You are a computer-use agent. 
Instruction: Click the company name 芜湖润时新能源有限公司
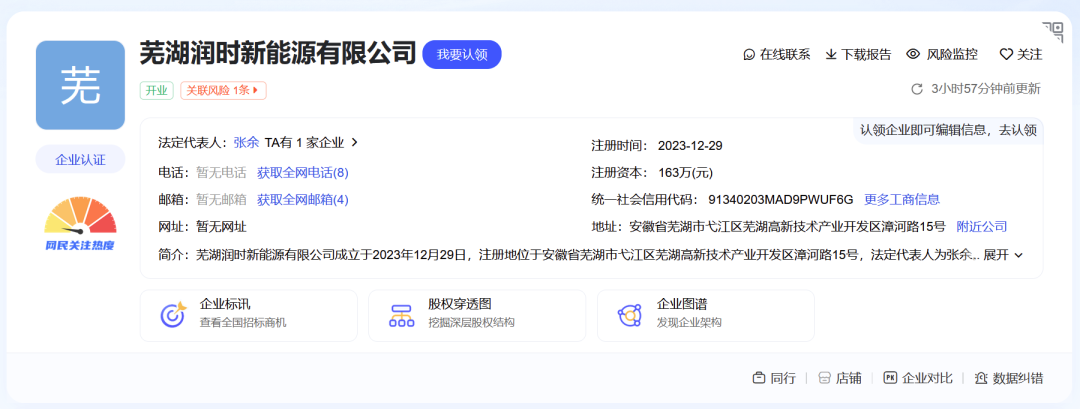point(279,53)
